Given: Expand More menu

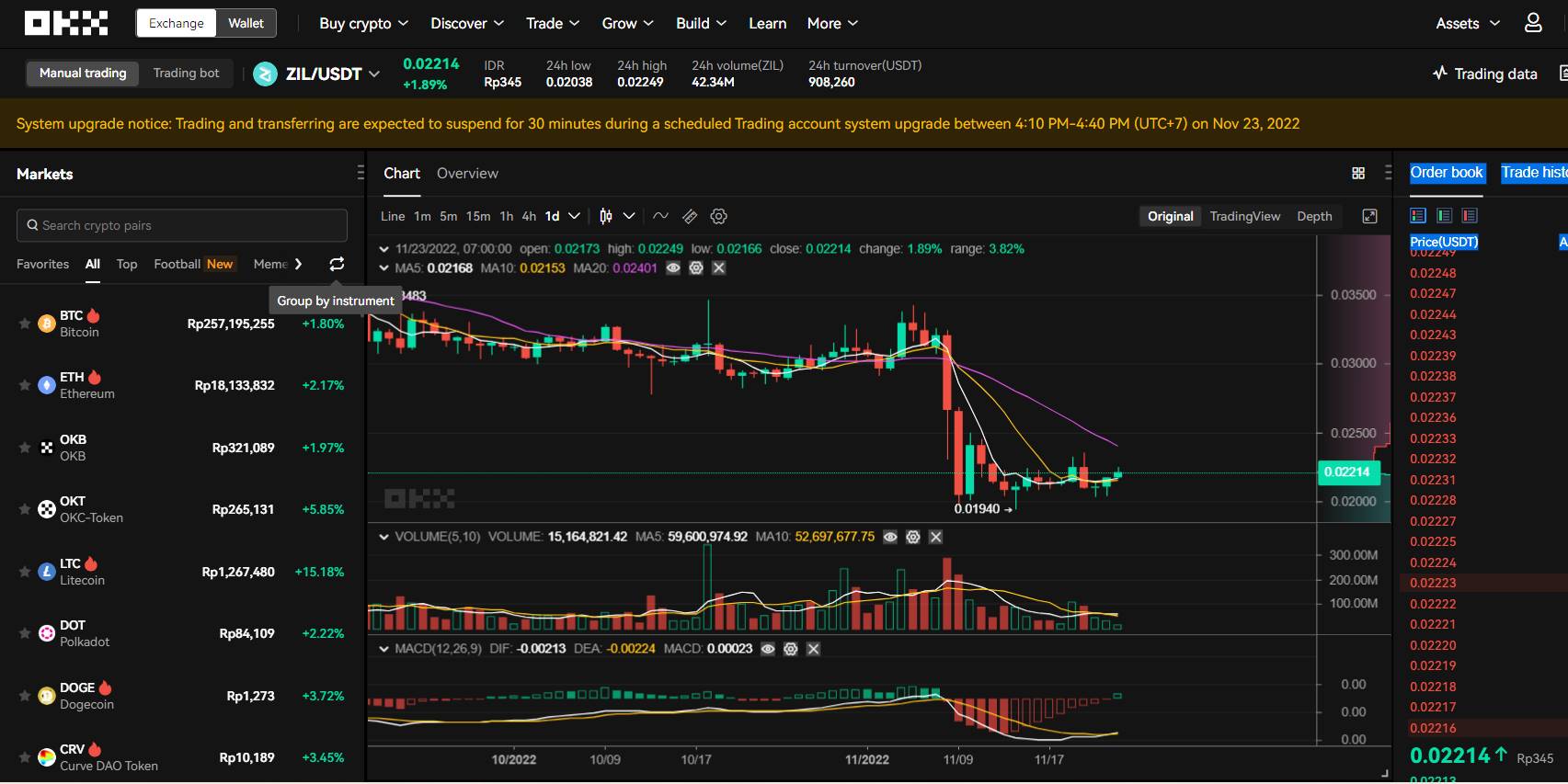Looking at the screenshot, I should coord(832,23).
